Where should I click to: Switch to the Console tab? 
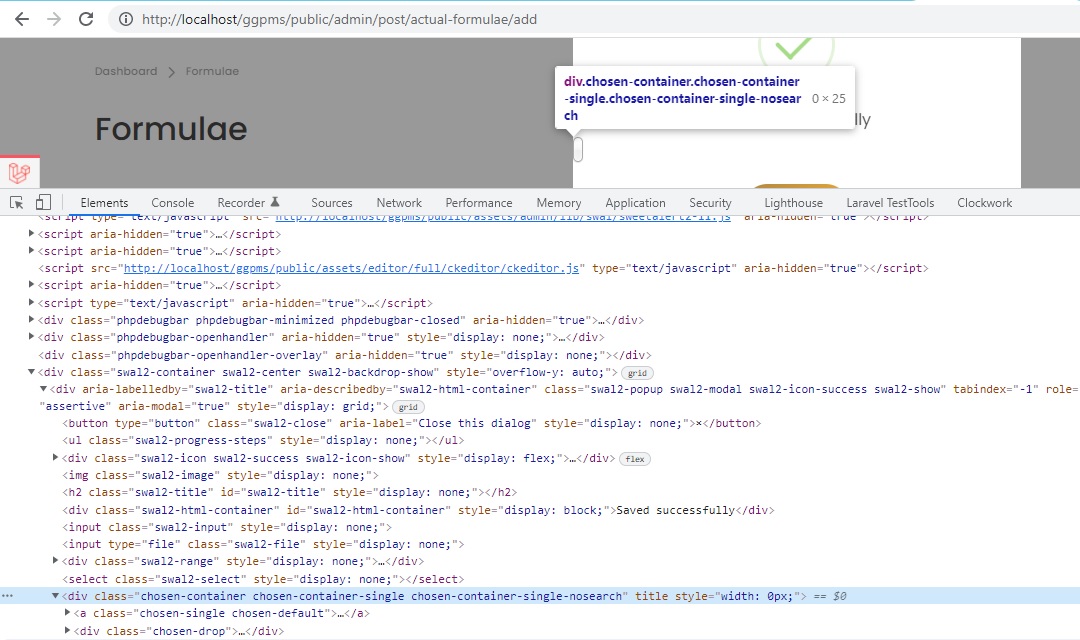tap(172, 203)
